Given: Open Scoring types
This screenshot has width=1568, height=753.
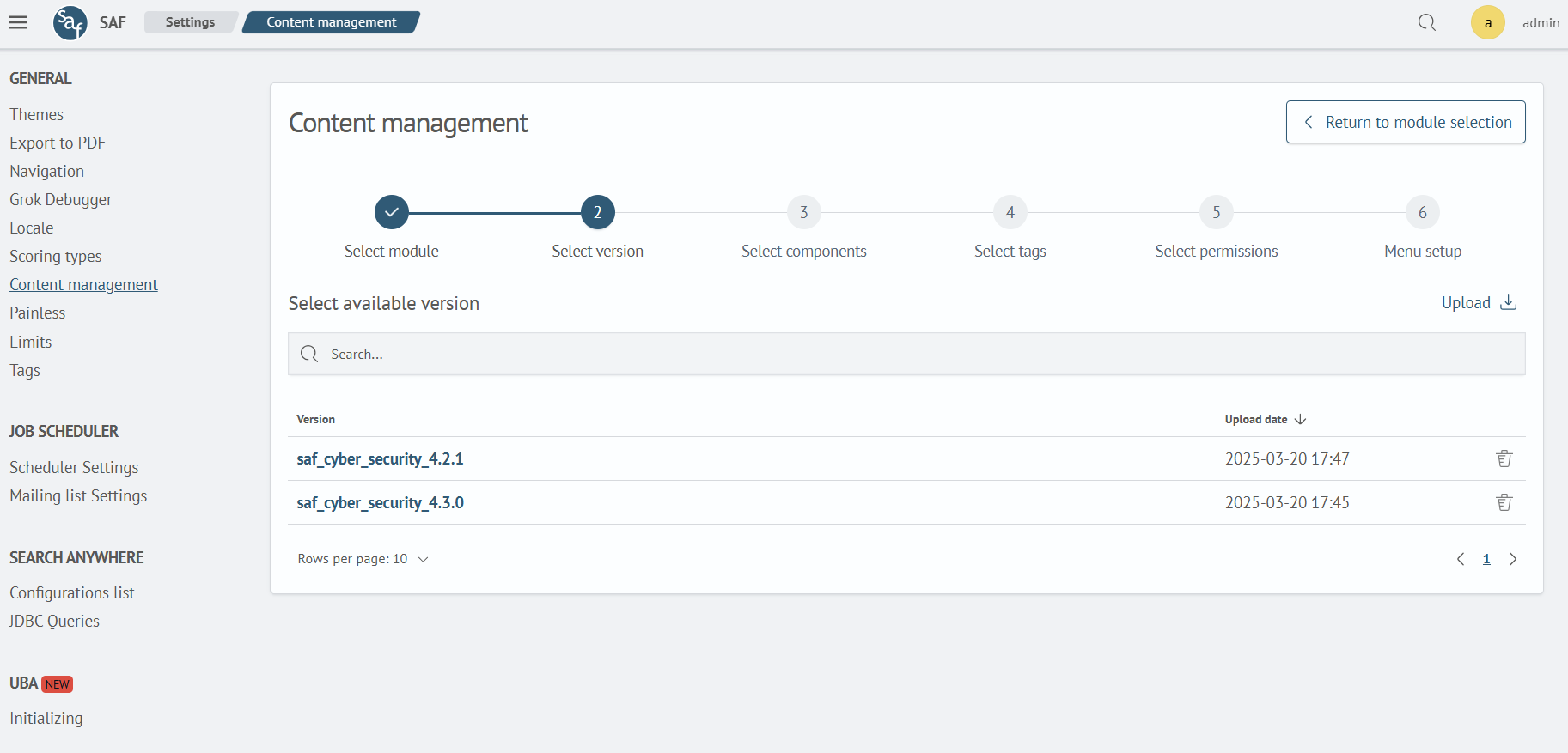Looking at the screenshot, I should coord(56,256).
